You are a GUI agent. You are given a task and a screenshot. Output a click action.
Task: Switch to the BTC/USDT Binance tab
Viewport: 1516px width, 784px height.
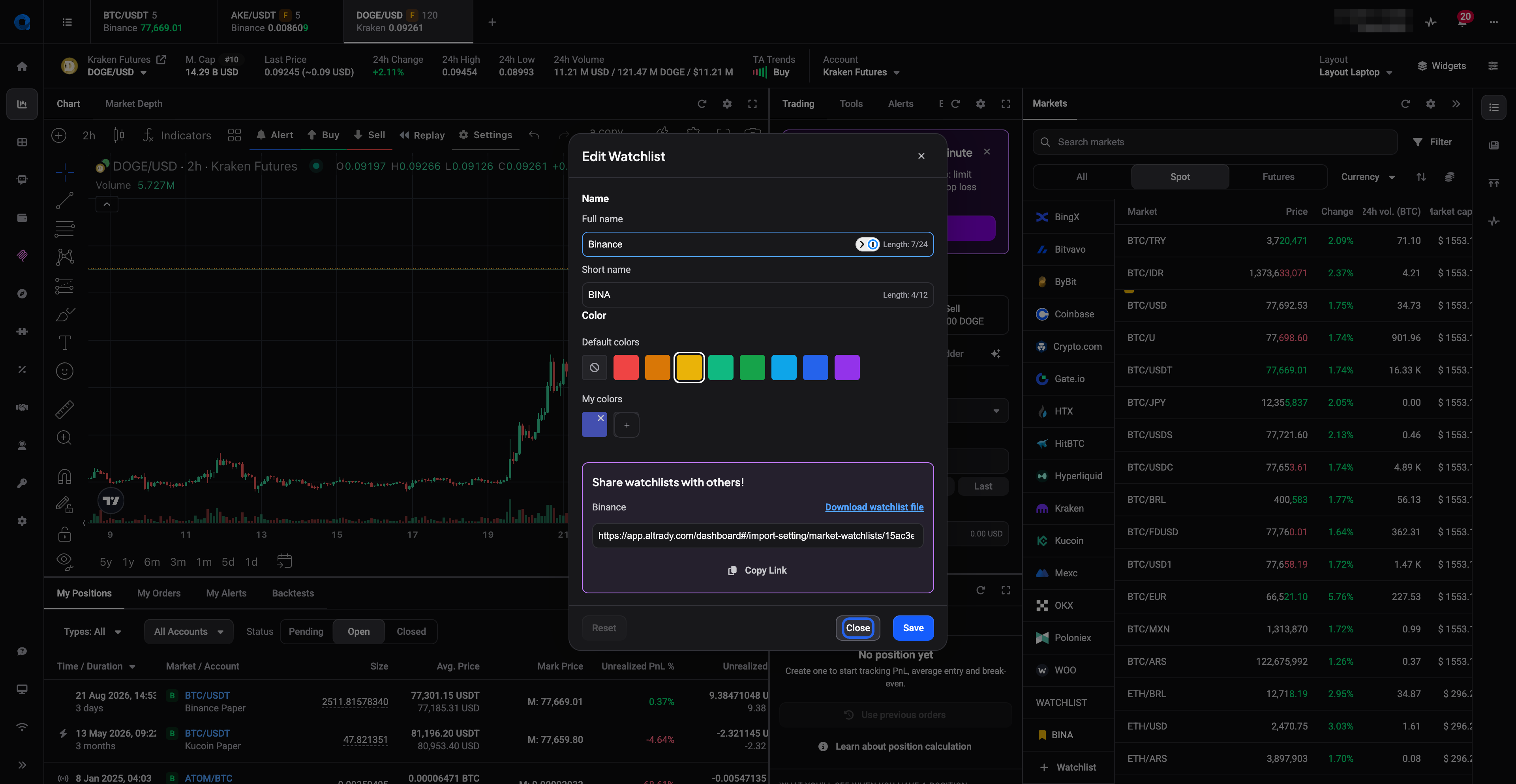[154, 22]
